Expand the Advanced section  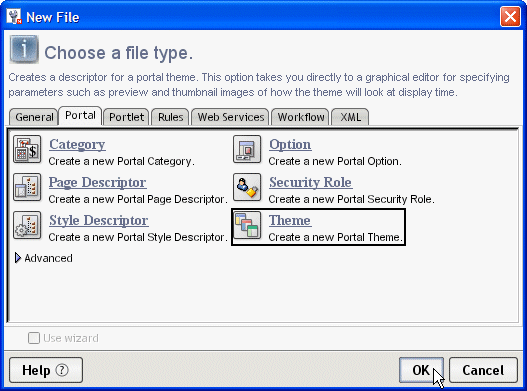[x=18, y=258]
